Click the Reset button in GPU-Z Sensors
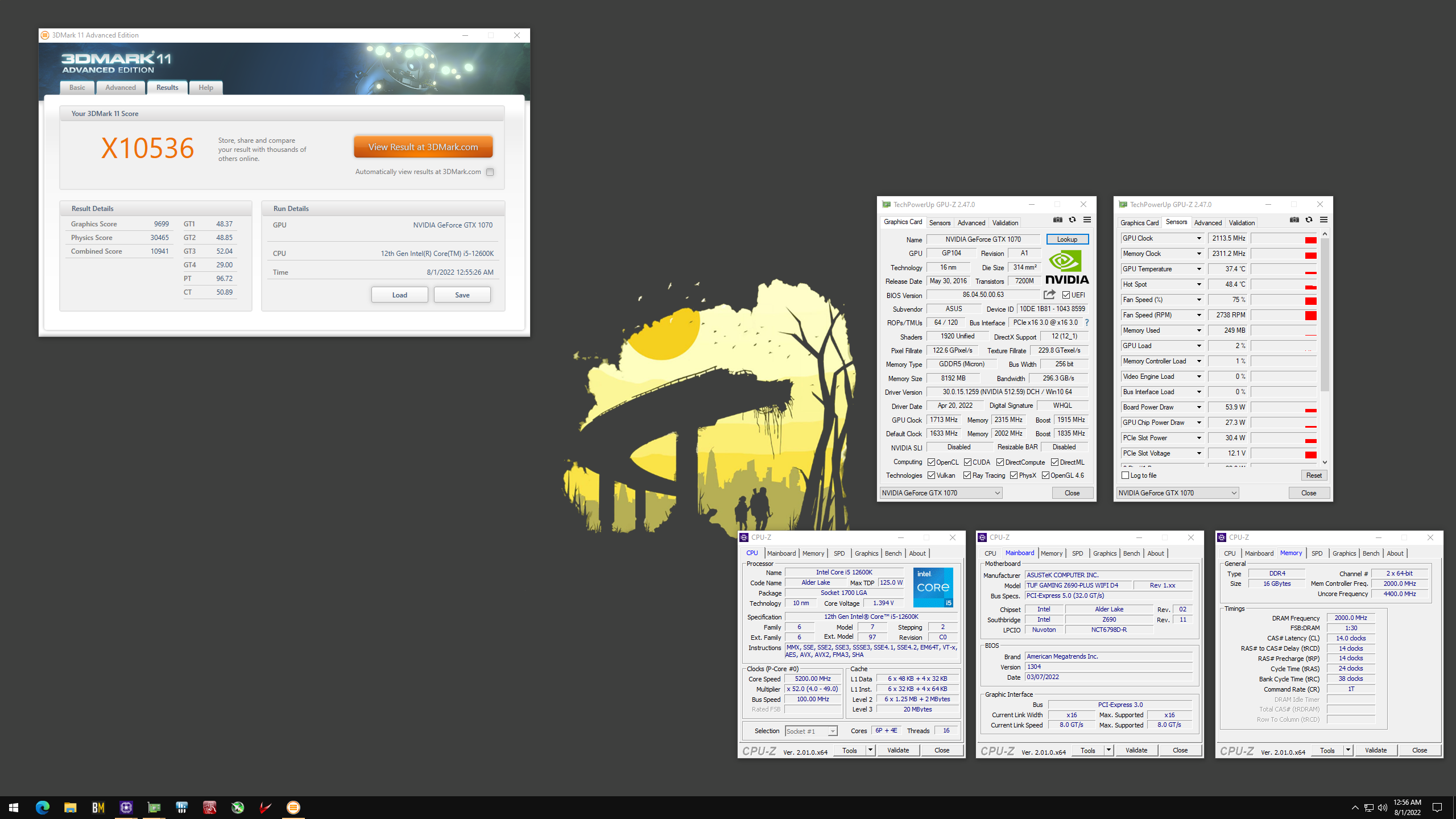Screen dimensions: 1456x819 1314,475
